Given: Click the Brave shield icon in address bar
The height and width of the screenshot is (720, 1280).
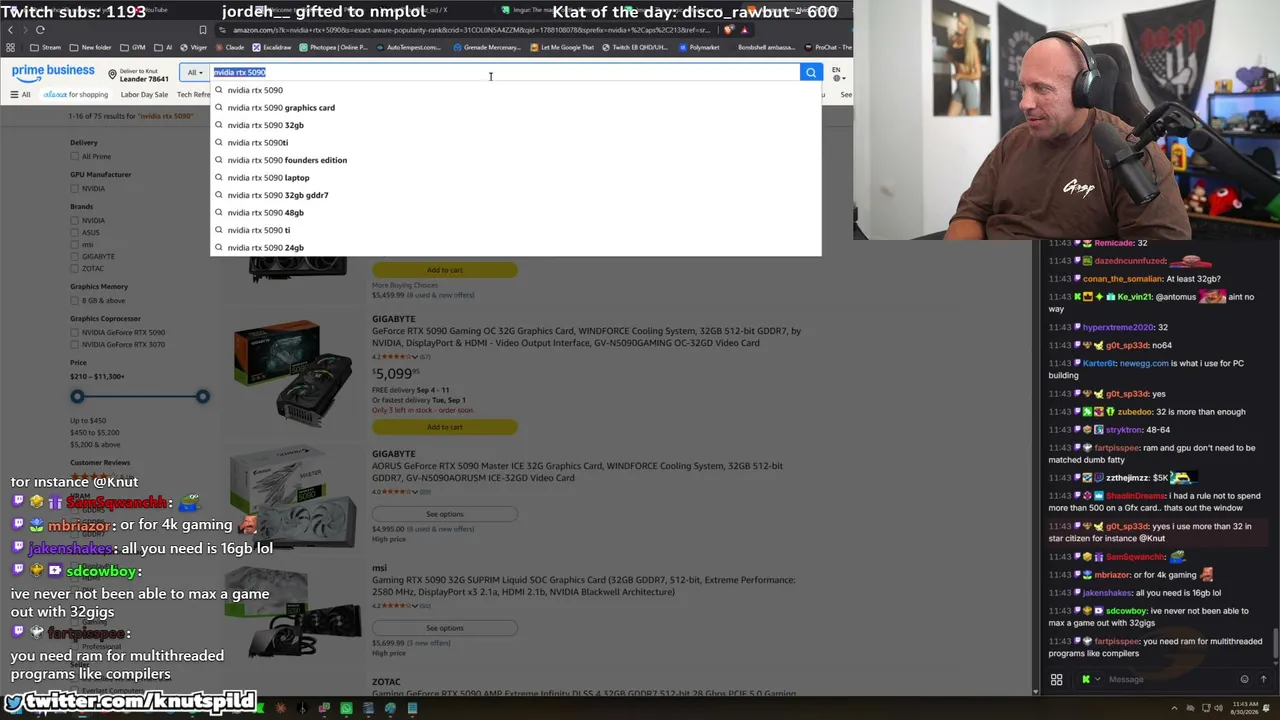Looking at the screenshot, I should (729, 30).
